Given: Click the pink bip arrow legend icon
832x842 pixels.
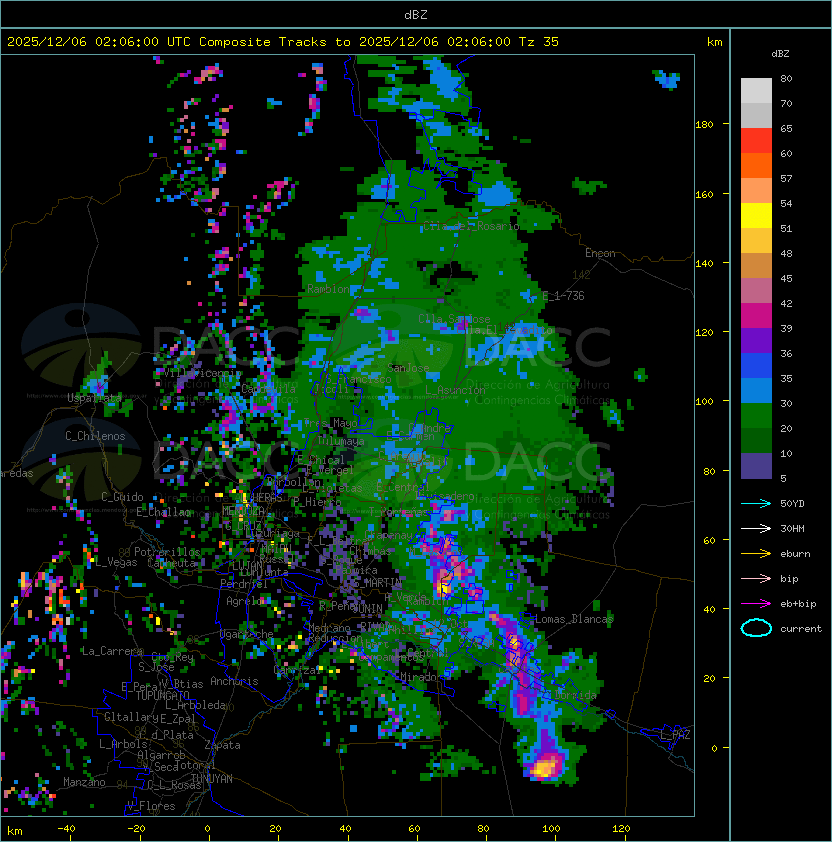Looking at the screenshot, I should (756, 578).
